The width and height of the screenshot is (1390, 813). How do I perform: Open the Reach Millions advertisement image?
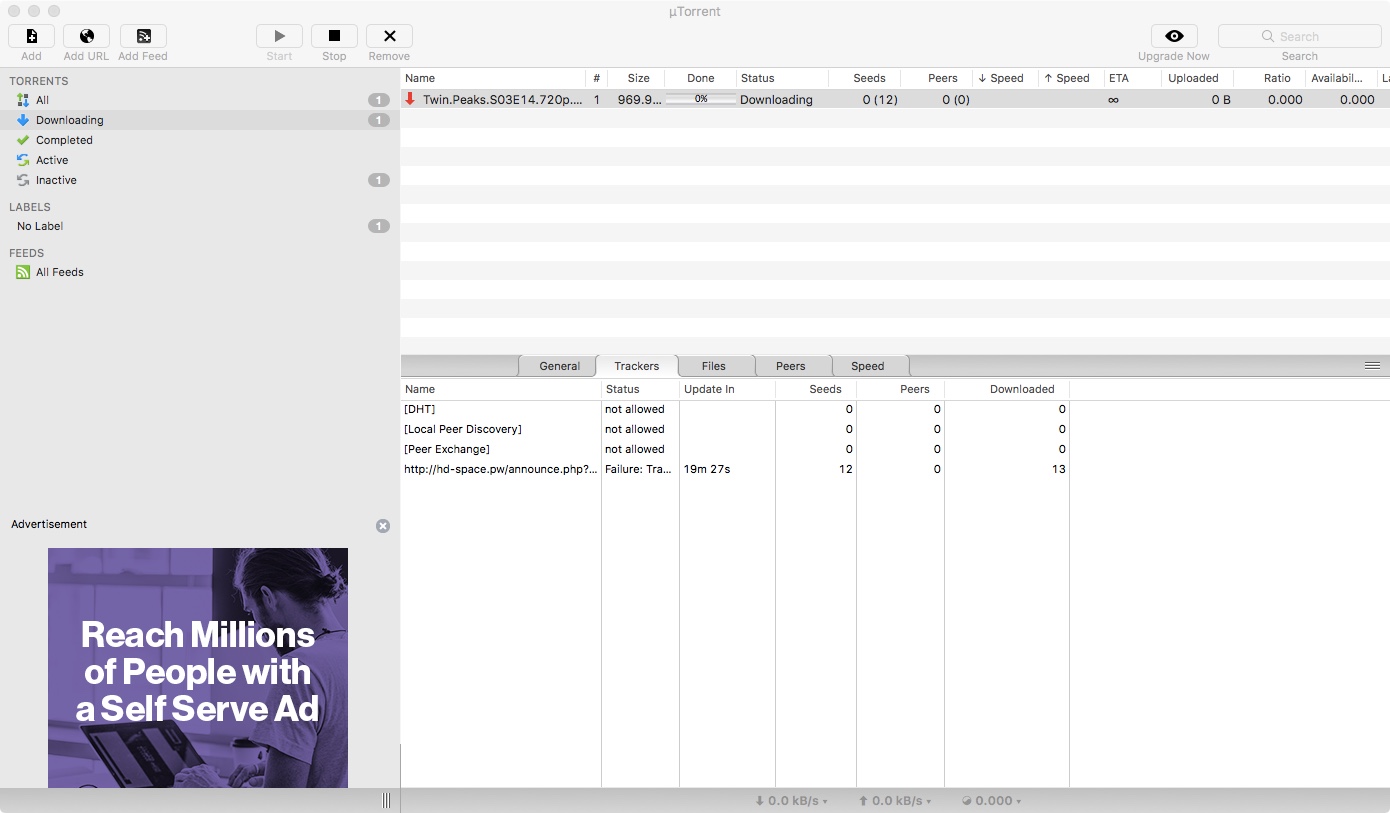198,668
